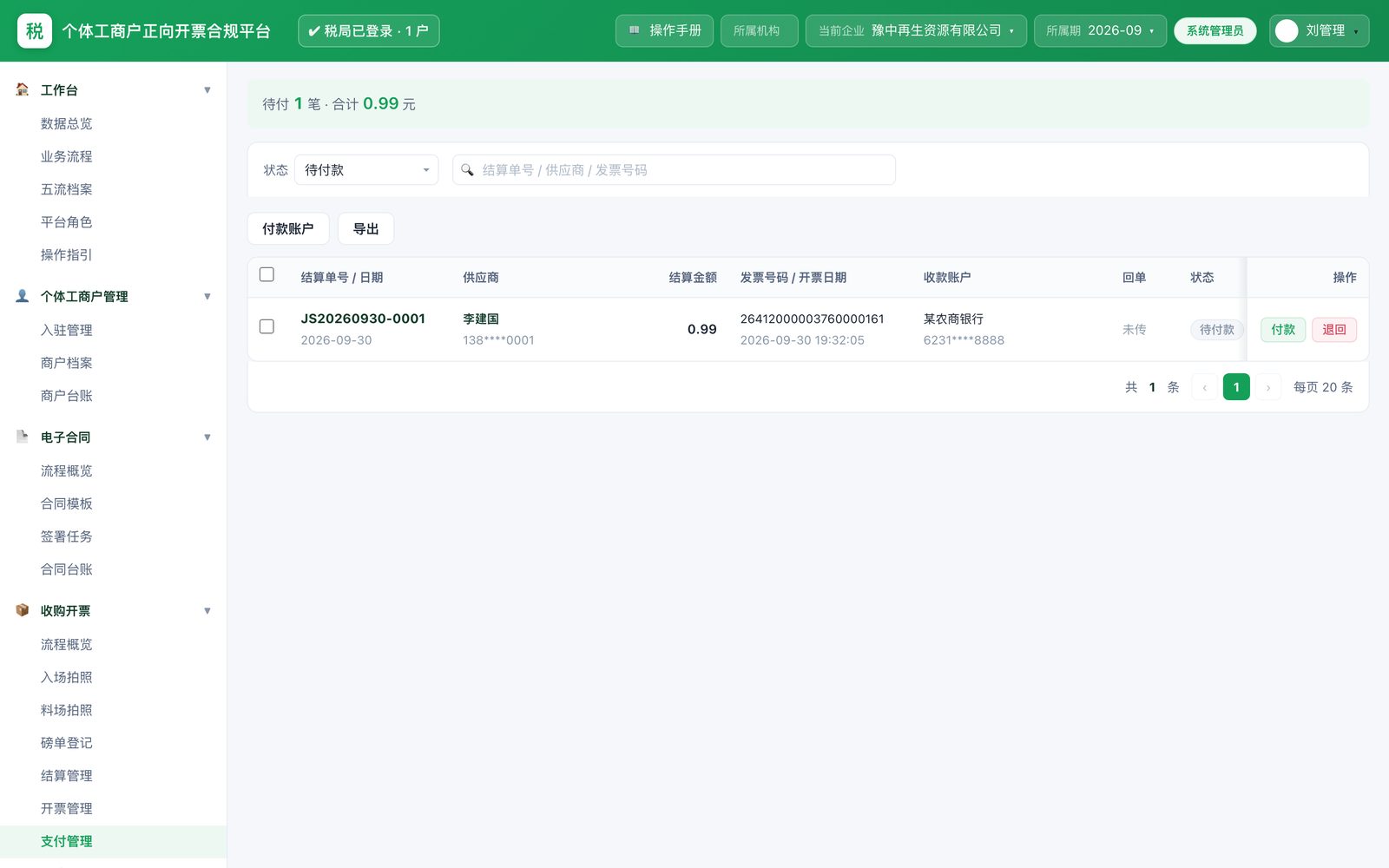Open the 当前企业 company dropdown

point(916,30)
